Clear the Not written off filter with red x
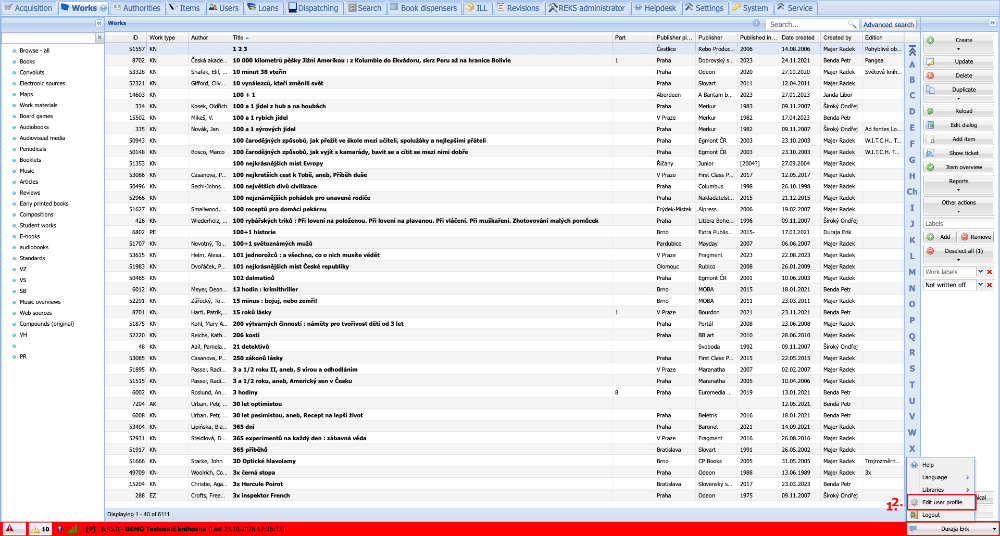The width and height of the screenshot is (1000, 536). (x=989, y=285)
